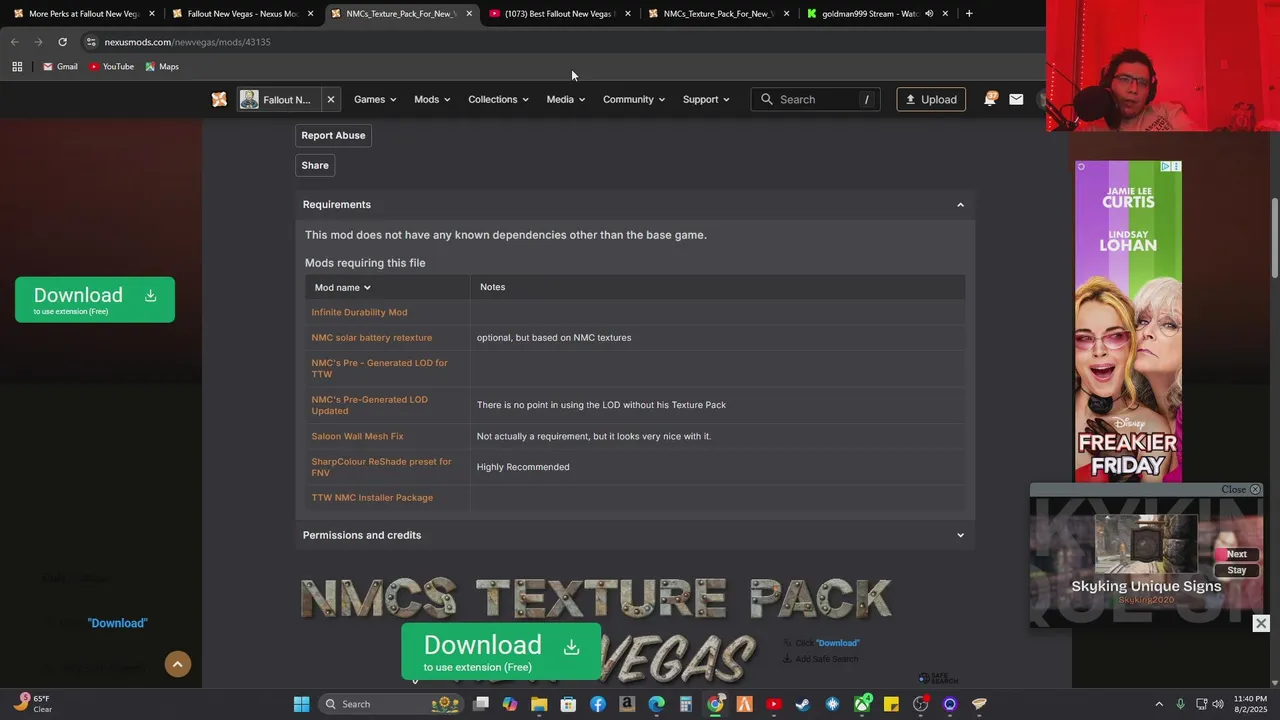Open the Saloon Wall Mesh Fix link
The height and width of the screenshot is (720, 1280).
[x=357, y=436]
